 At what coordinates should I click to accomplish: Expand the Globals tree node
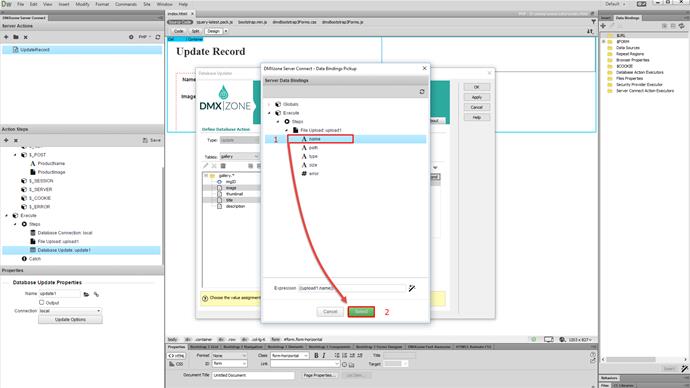(269, 104)
